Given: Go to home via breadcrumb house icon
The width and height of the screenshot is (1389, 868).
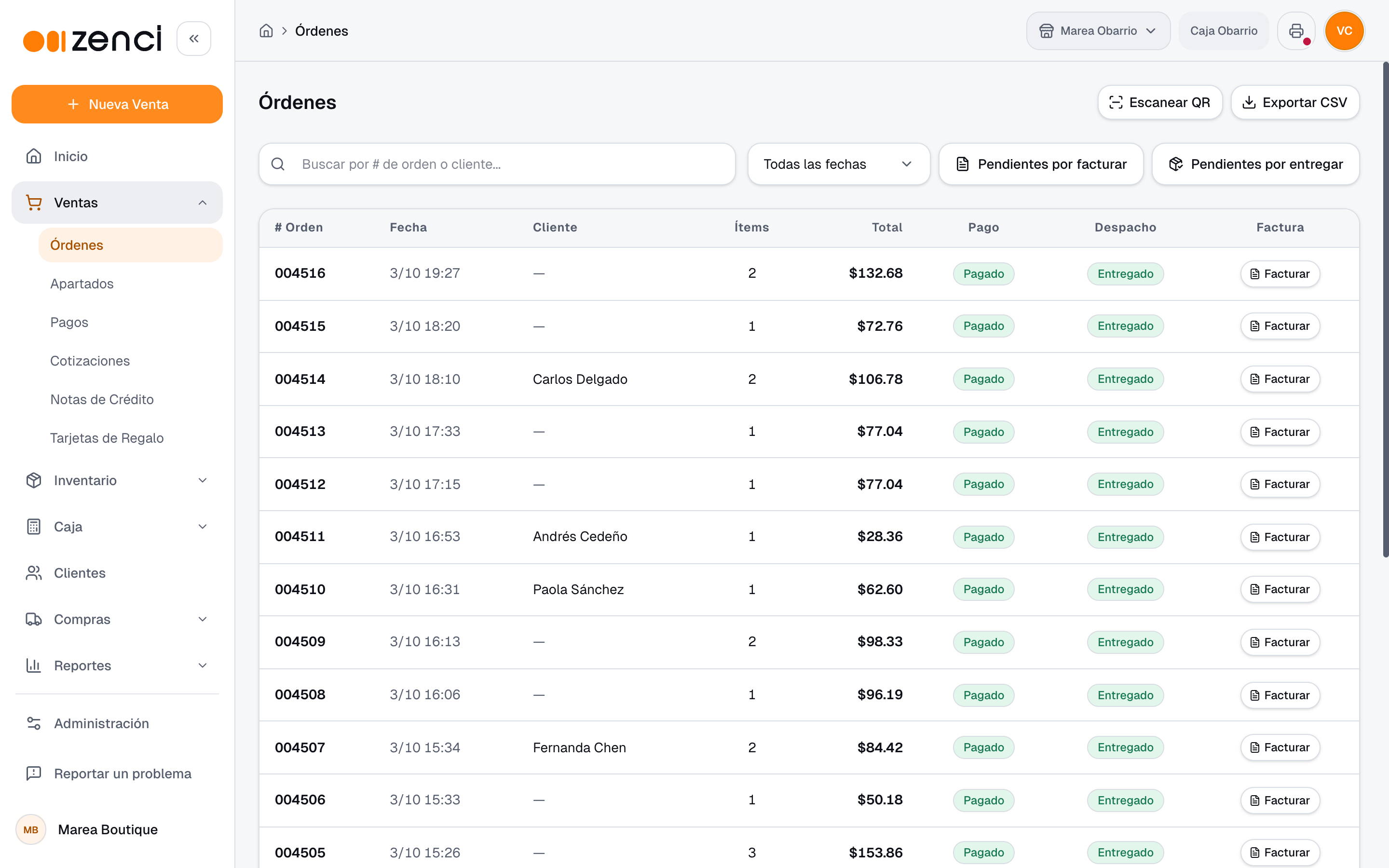Looking at the screenshot, I should pyautogui.click(x=266, y=31).
